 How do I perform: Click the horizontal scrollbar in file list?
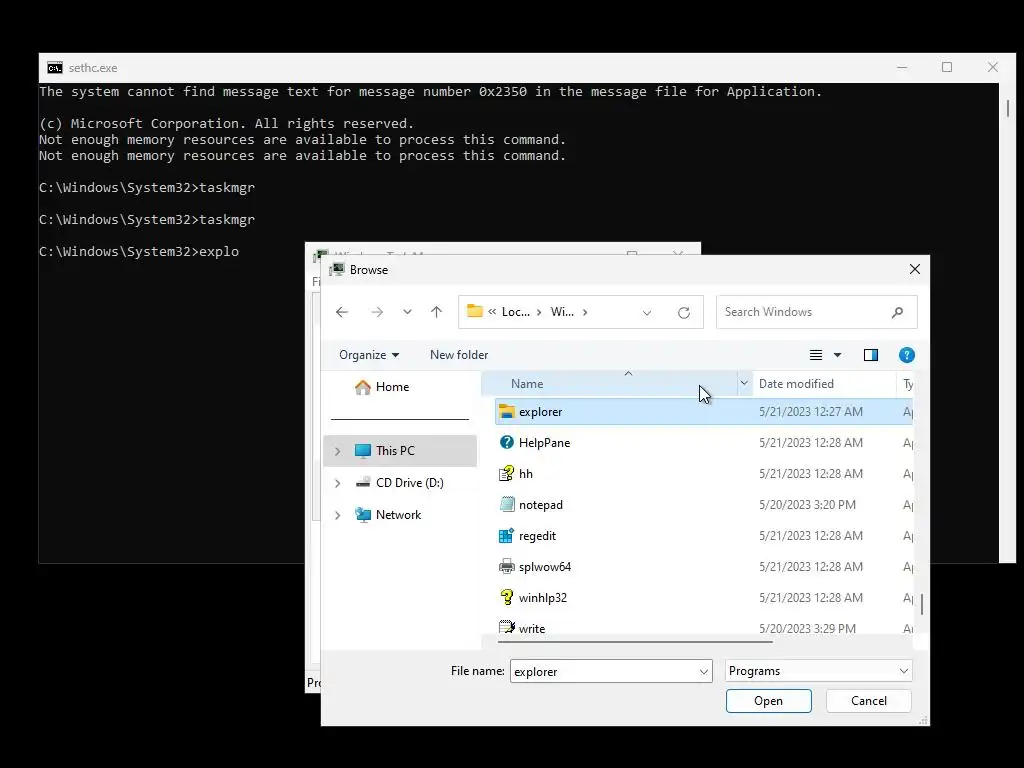635,642
